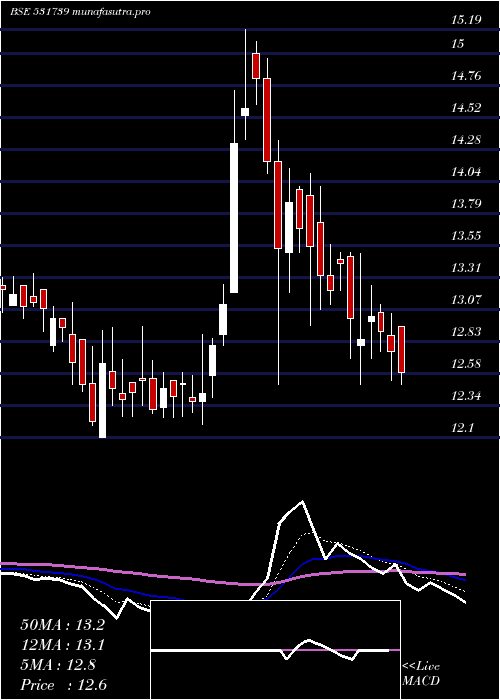This screenshot has width=500, height=700.
Task: Click the <<Live MACD label
Action: 421,674
